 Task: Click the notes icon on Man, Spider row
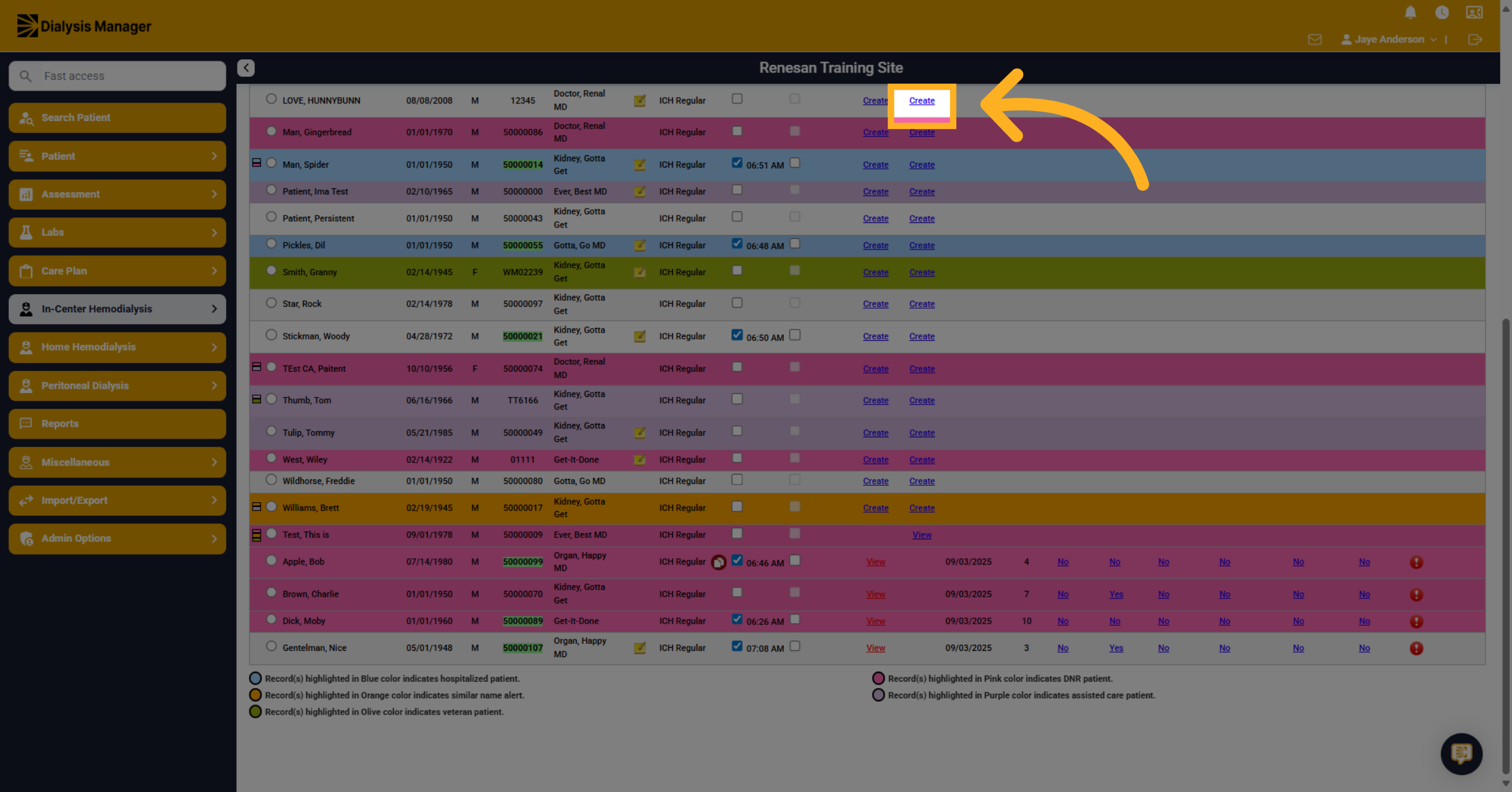tap(639, 165)
